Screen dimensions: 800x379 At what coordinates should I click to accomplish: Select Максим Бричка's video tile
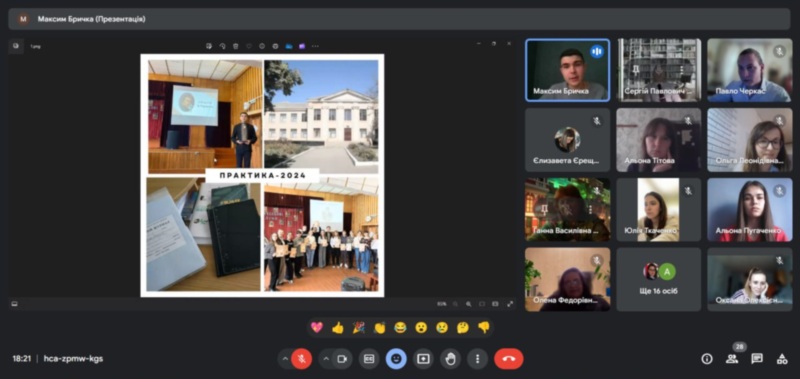567,70
